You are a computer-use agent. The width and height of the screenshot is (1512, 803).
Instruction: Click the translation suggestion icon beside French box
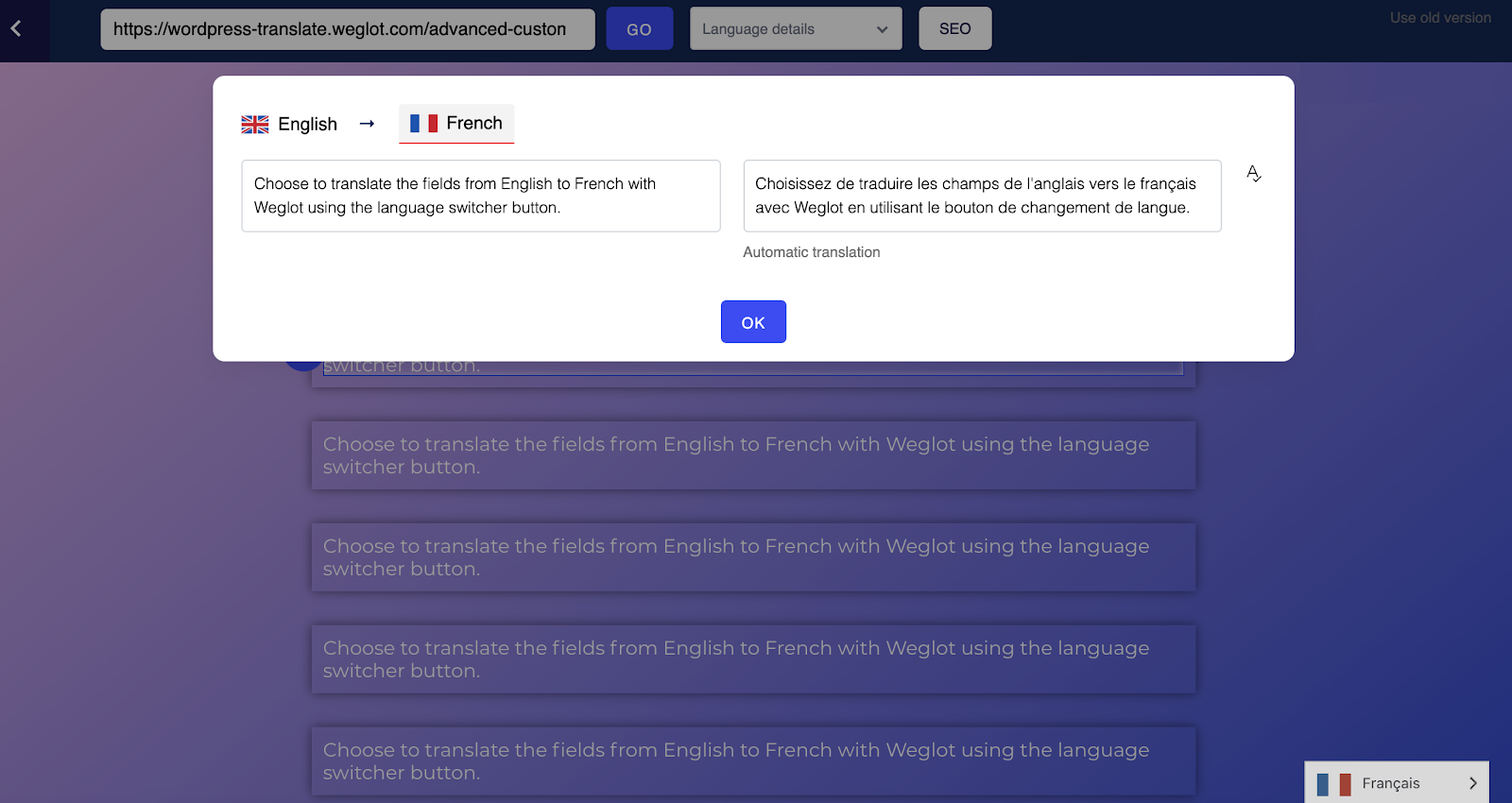(x=1254, y=174)
